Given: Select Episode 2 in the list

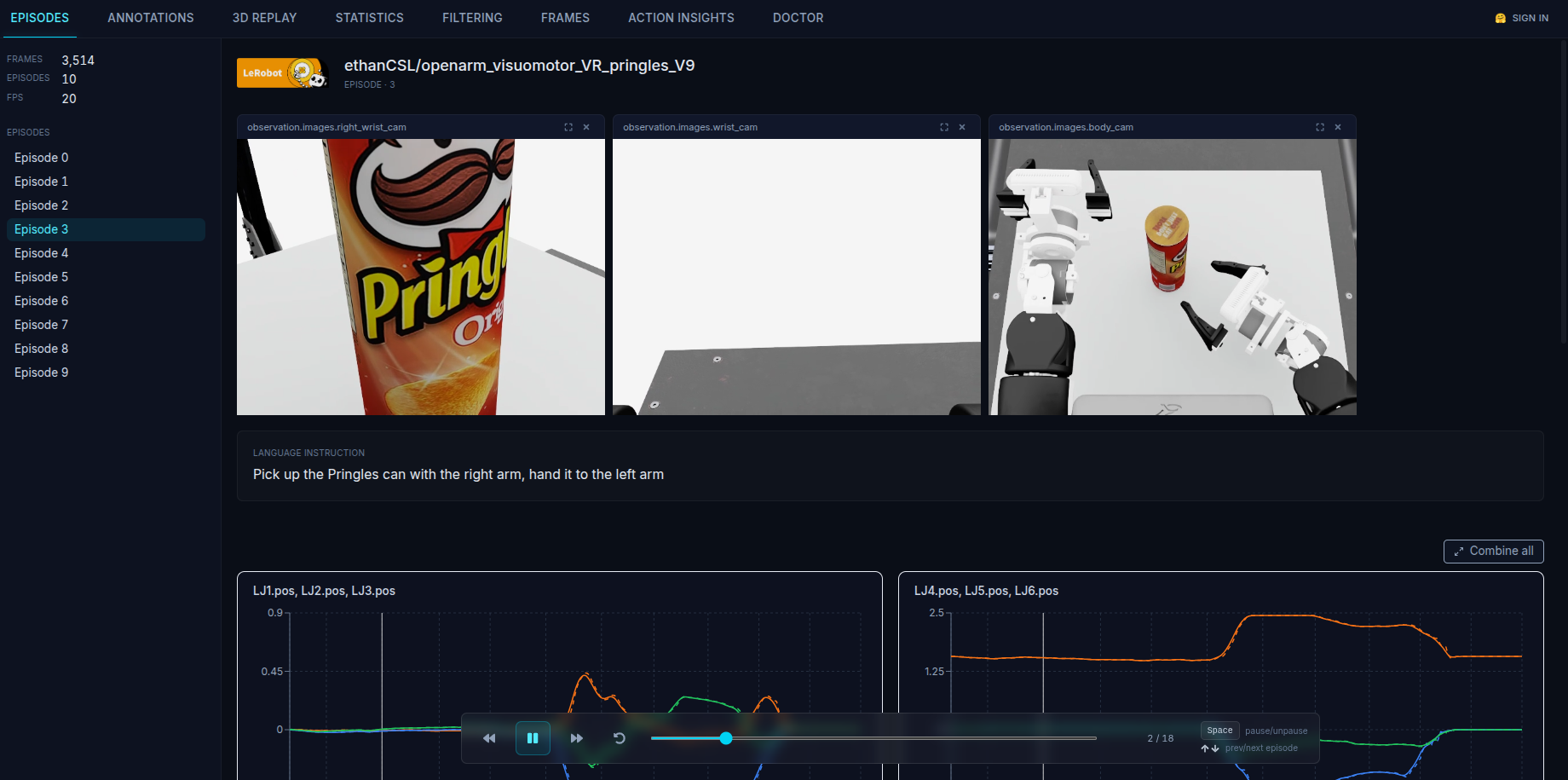Looking at the screenshot, I should click(x=106, y=205).
